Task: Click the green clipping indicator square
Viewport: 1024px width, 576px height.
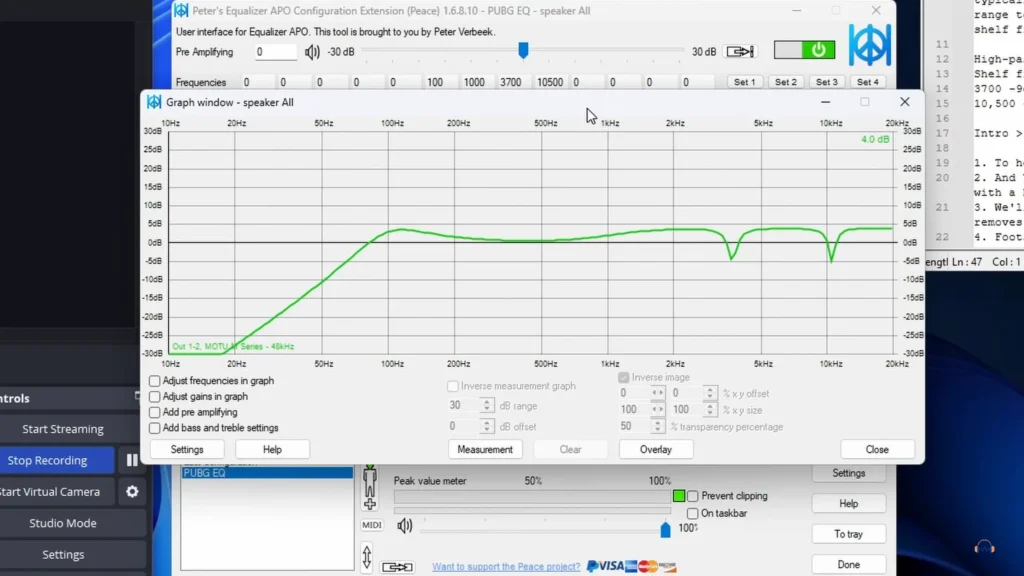Action: pos(679,496)
